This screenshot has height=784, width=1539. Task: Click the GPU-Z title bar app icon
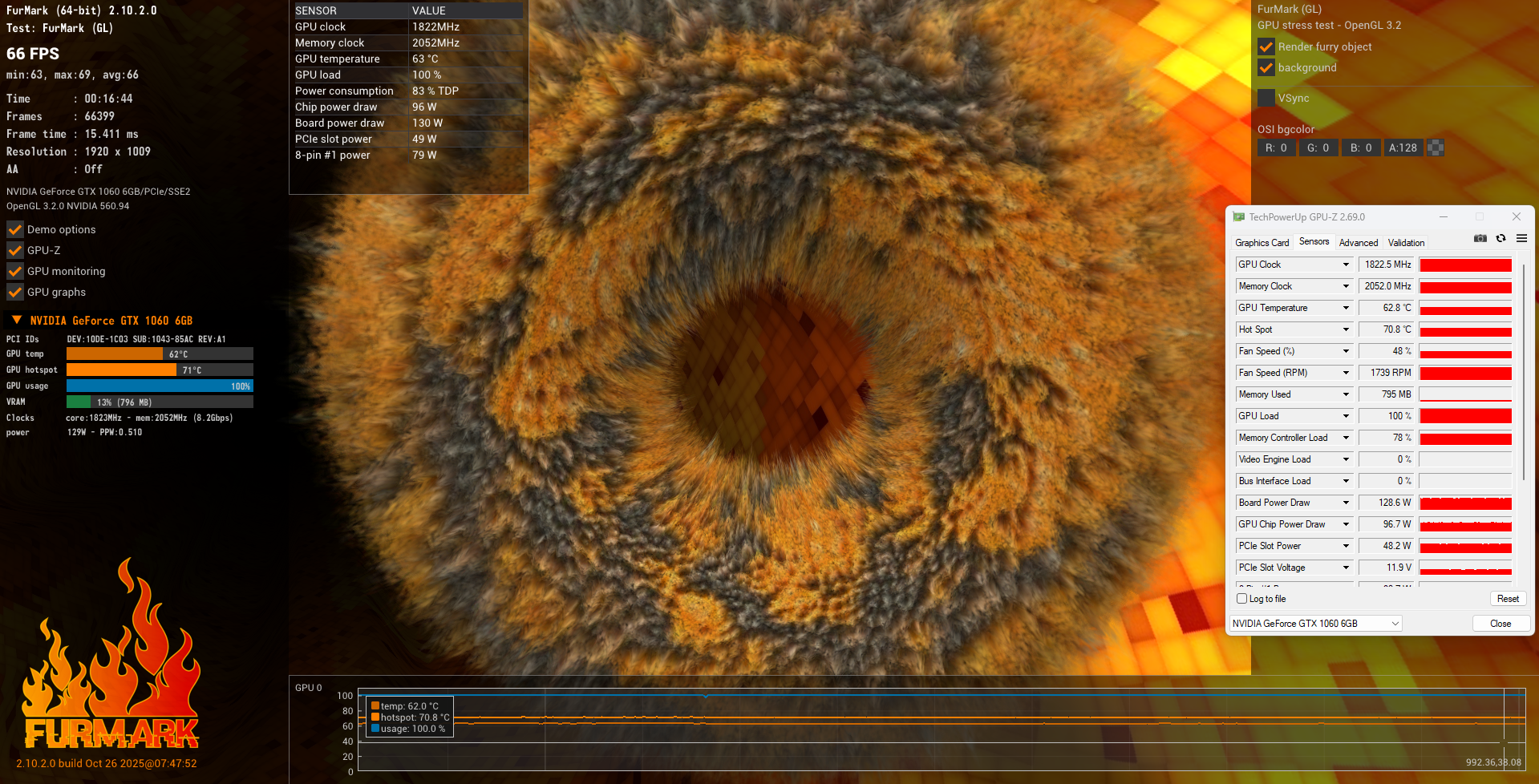(1239, 217)
